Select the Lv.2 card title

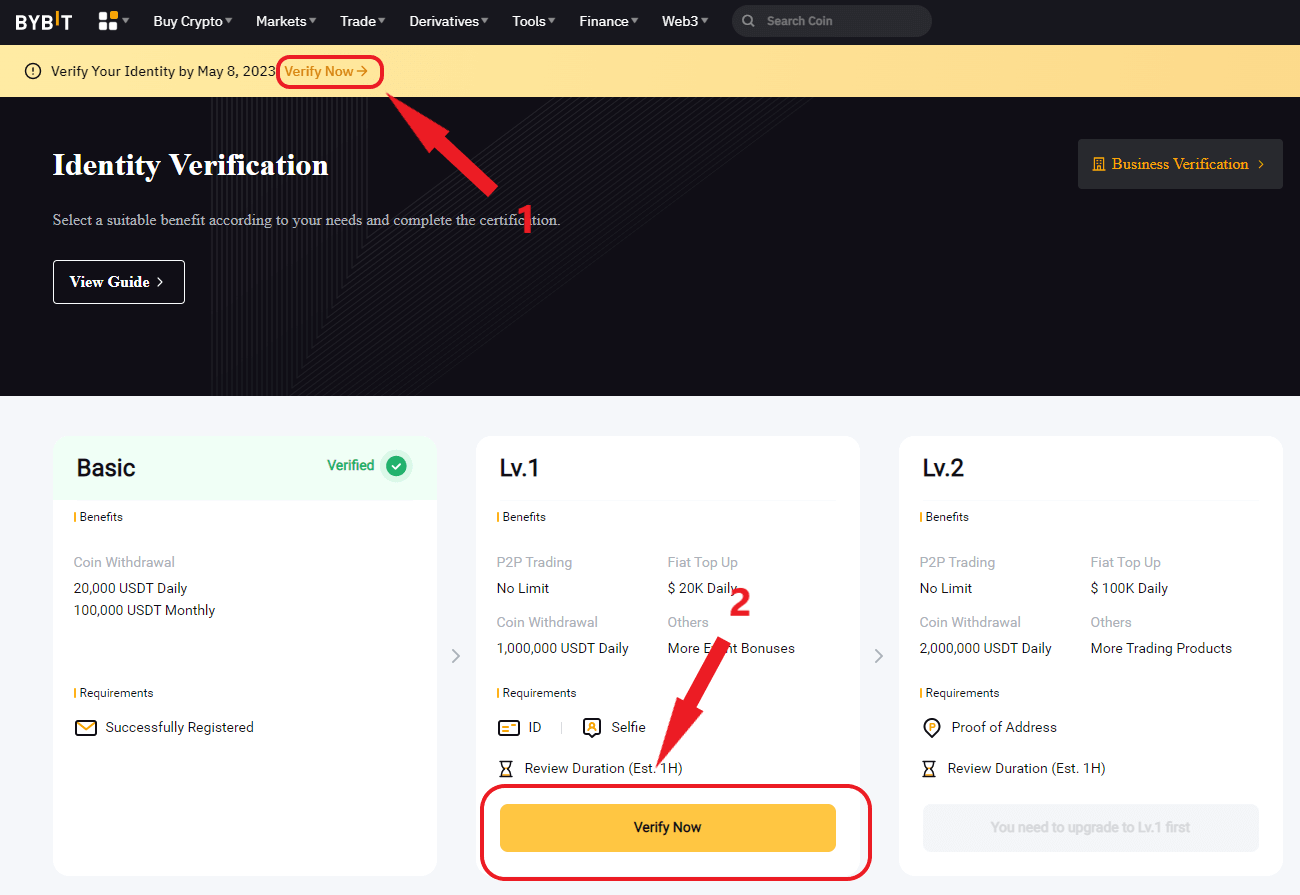tap(944, 468)
